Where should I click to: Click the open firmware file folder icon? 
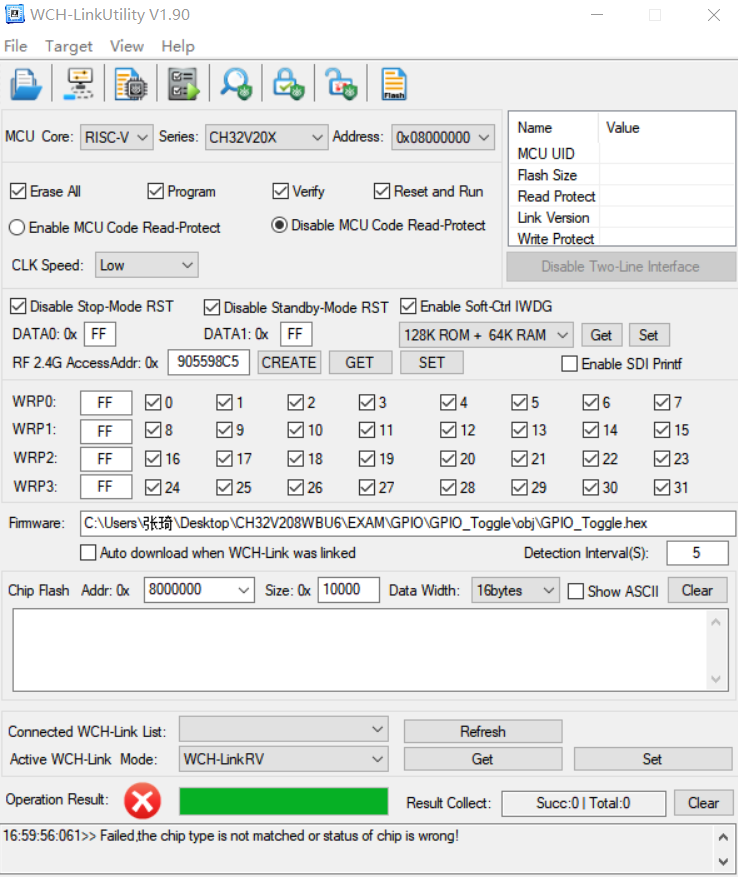point(25,84)
